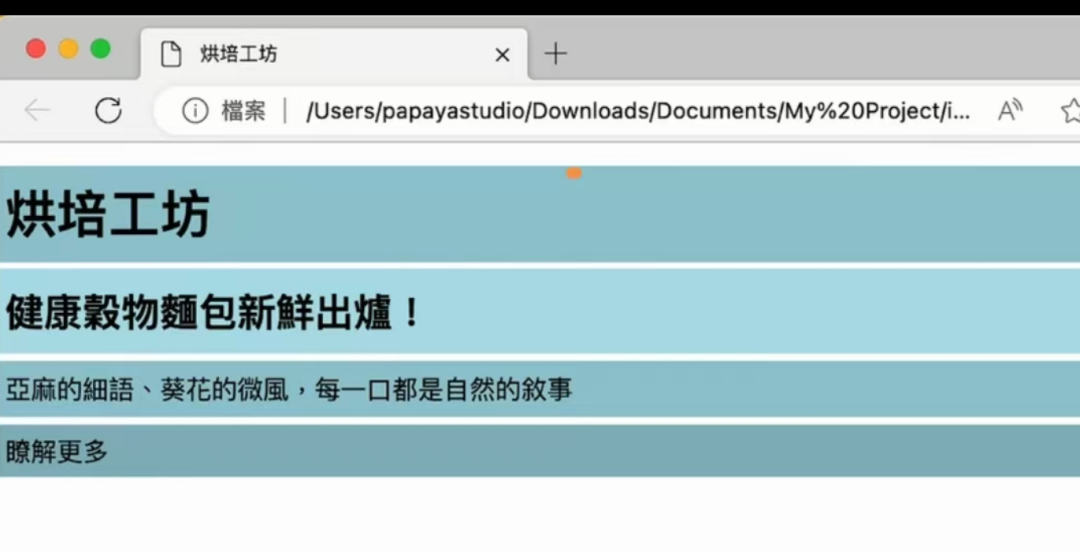Viewport: 1080px width, 551px height.
Task: Click the page icon on the 烘培工坊 tab
Action: 171,54
